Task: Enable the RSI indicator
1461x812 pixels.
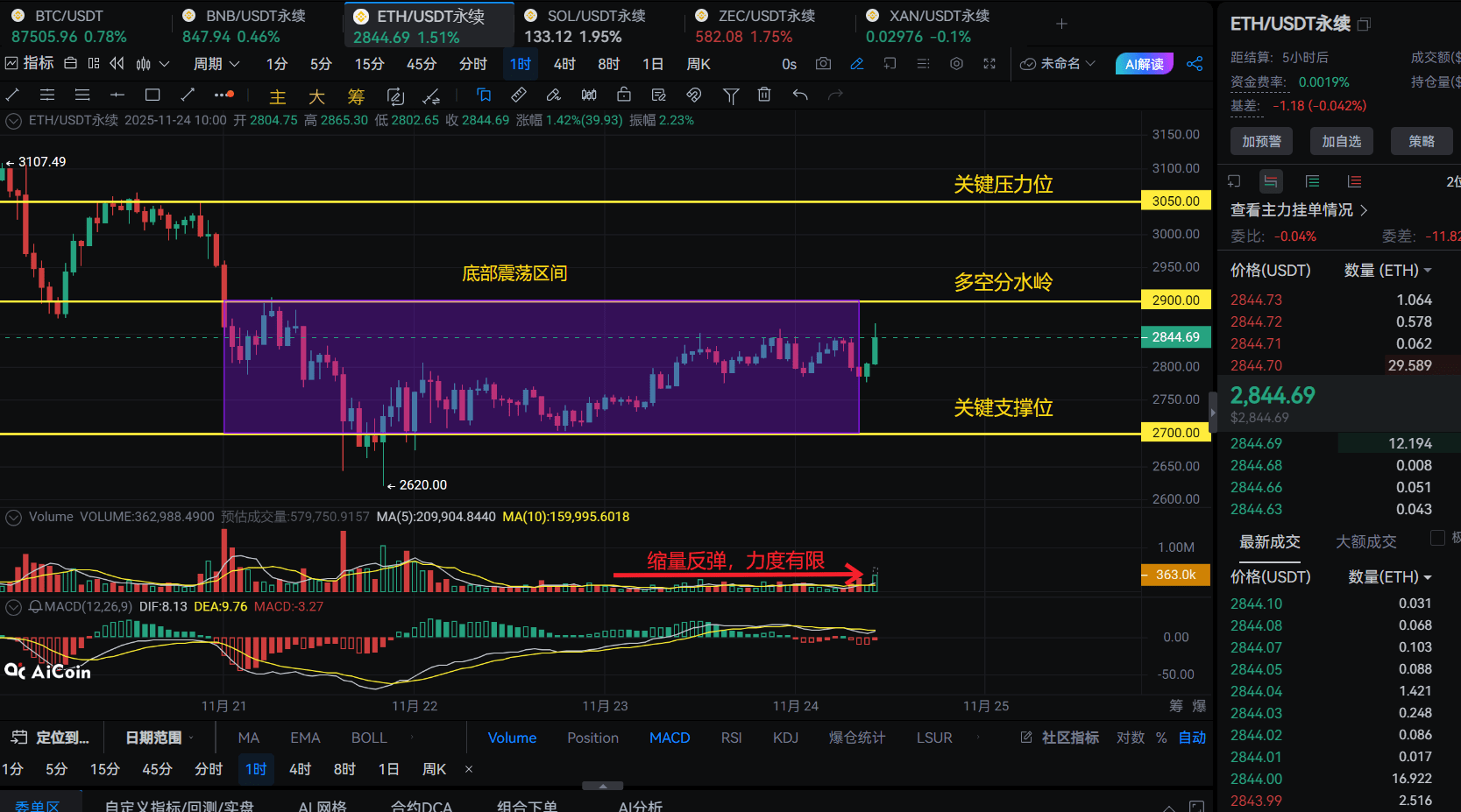Action: [x=731, y=738]
